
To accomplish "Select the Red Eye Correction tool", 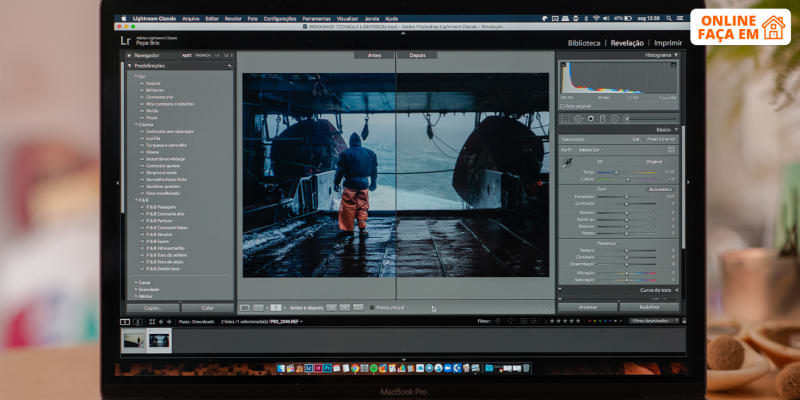I will (591, 119).
